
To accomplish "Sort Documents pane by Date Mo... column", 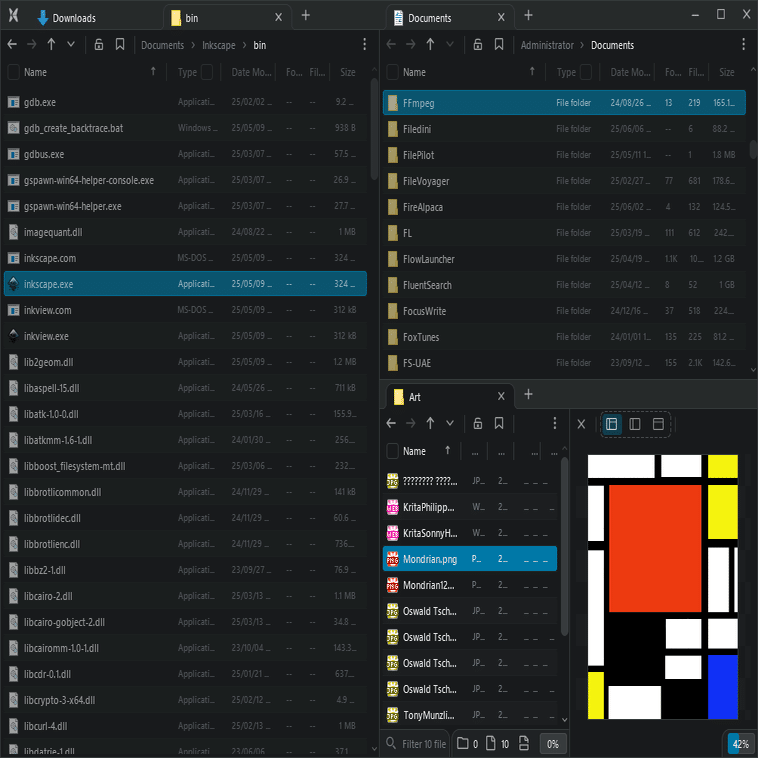I will click(630, 72).
